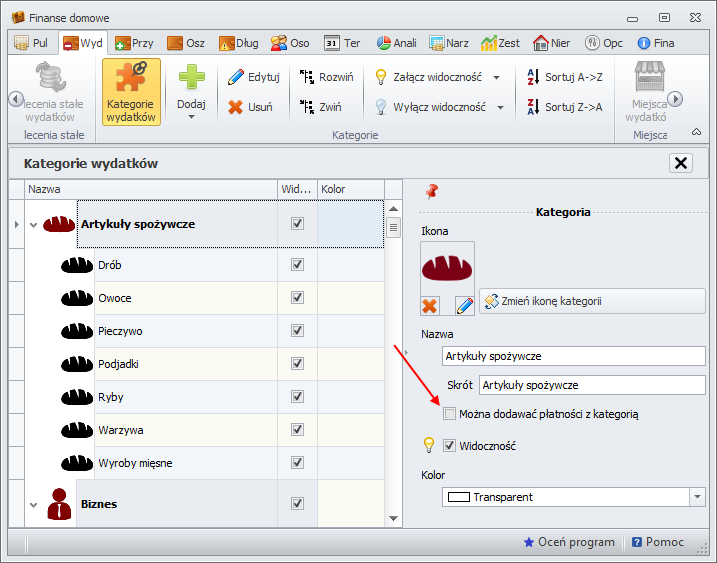
Task: Click the Edytuj pencil button
Action: (x=253, y=77)
